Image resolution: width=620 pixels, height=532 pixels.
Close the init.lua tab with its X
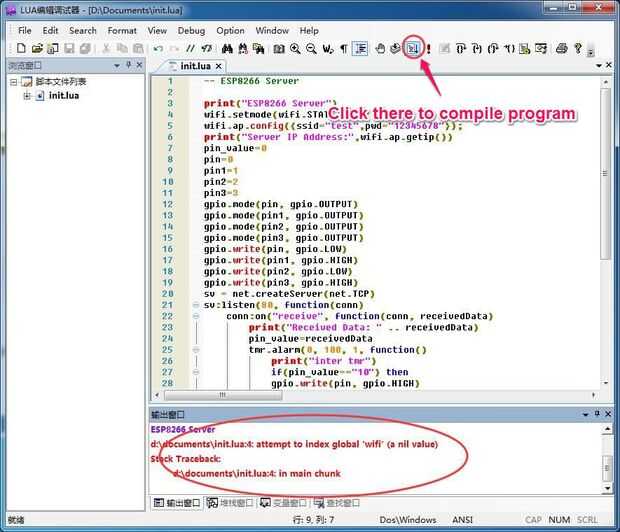point(219,66)
